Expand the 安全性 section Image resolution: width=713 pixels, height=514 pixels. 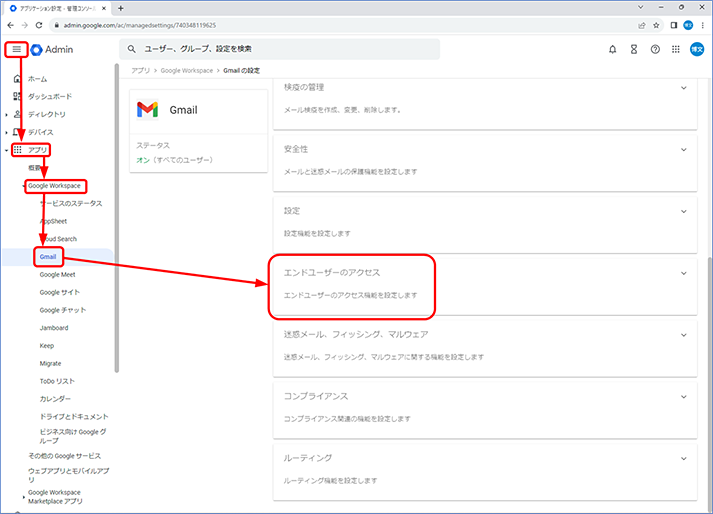(683, 150)
